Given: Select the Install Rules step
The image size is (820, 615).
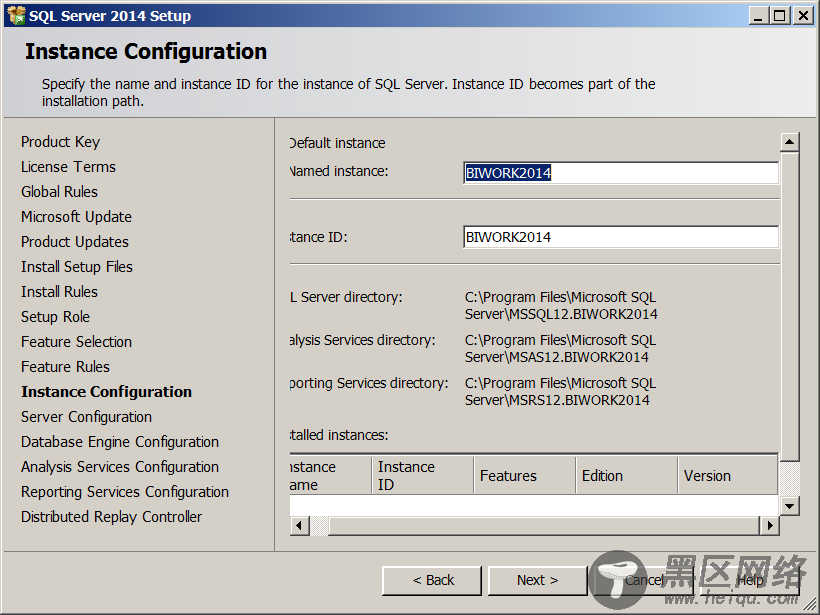Looking at the screenshot, I should (59, 292).
